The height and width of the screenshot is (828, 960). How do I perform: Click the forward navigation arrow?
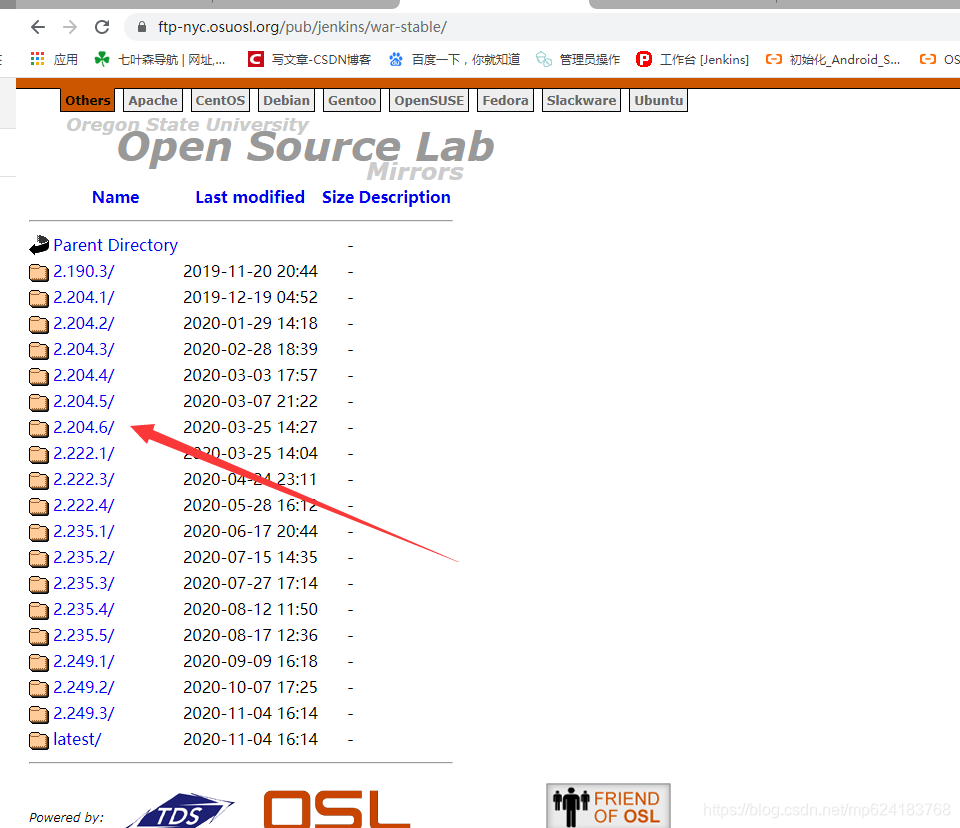(x=69, y=27)
